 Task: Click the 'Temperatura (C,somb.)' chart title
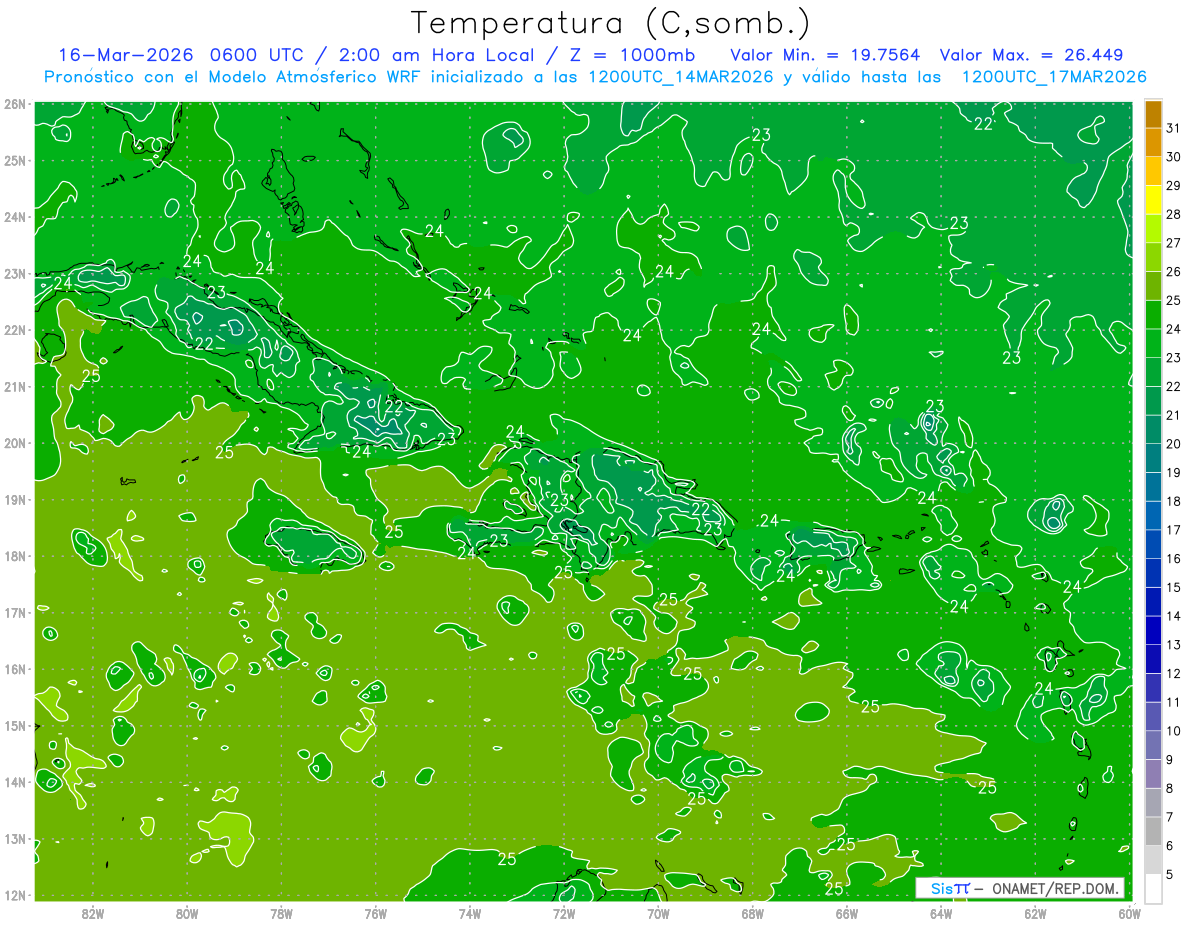point(611,23)
